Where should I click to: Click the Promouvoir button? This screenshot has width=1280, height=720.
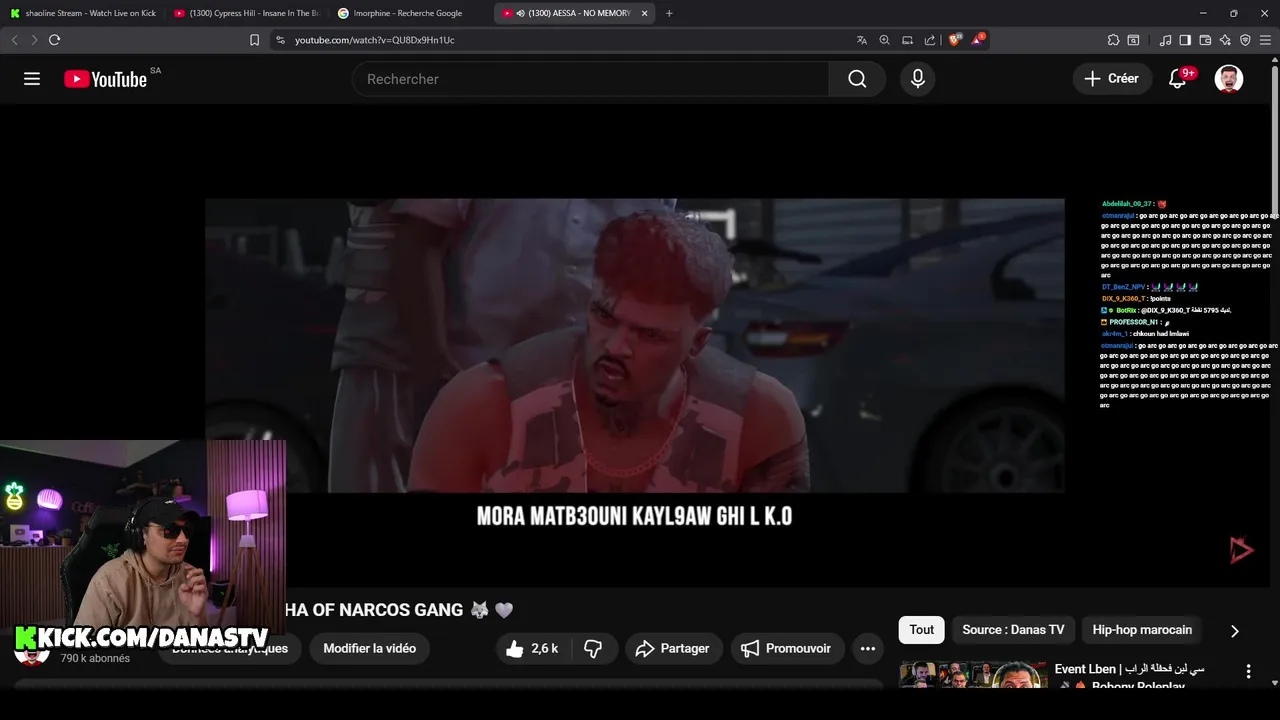pos(786,648)
